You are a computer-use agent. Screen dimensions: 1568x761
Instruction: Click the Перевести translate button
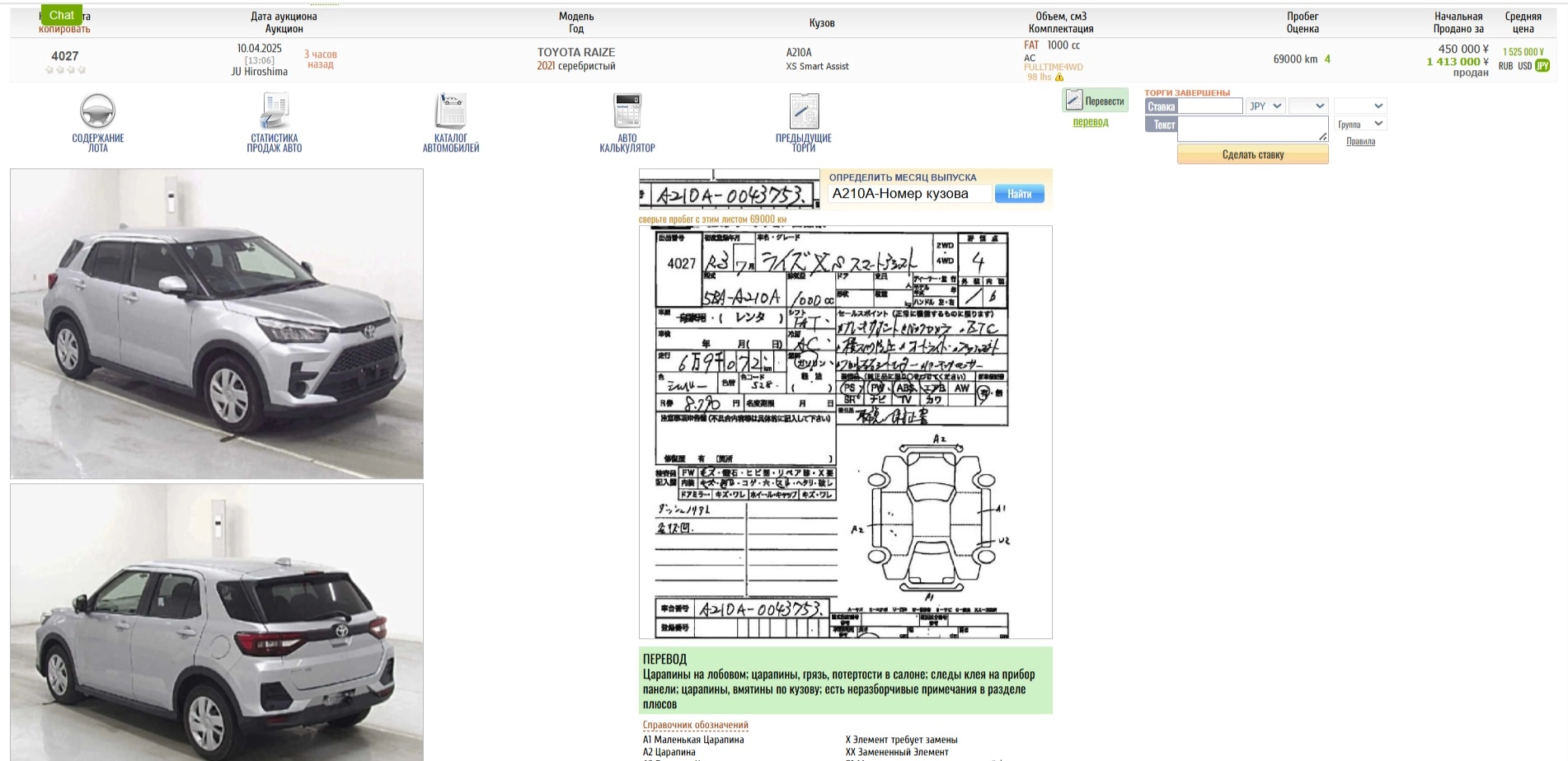(1095, 101)
